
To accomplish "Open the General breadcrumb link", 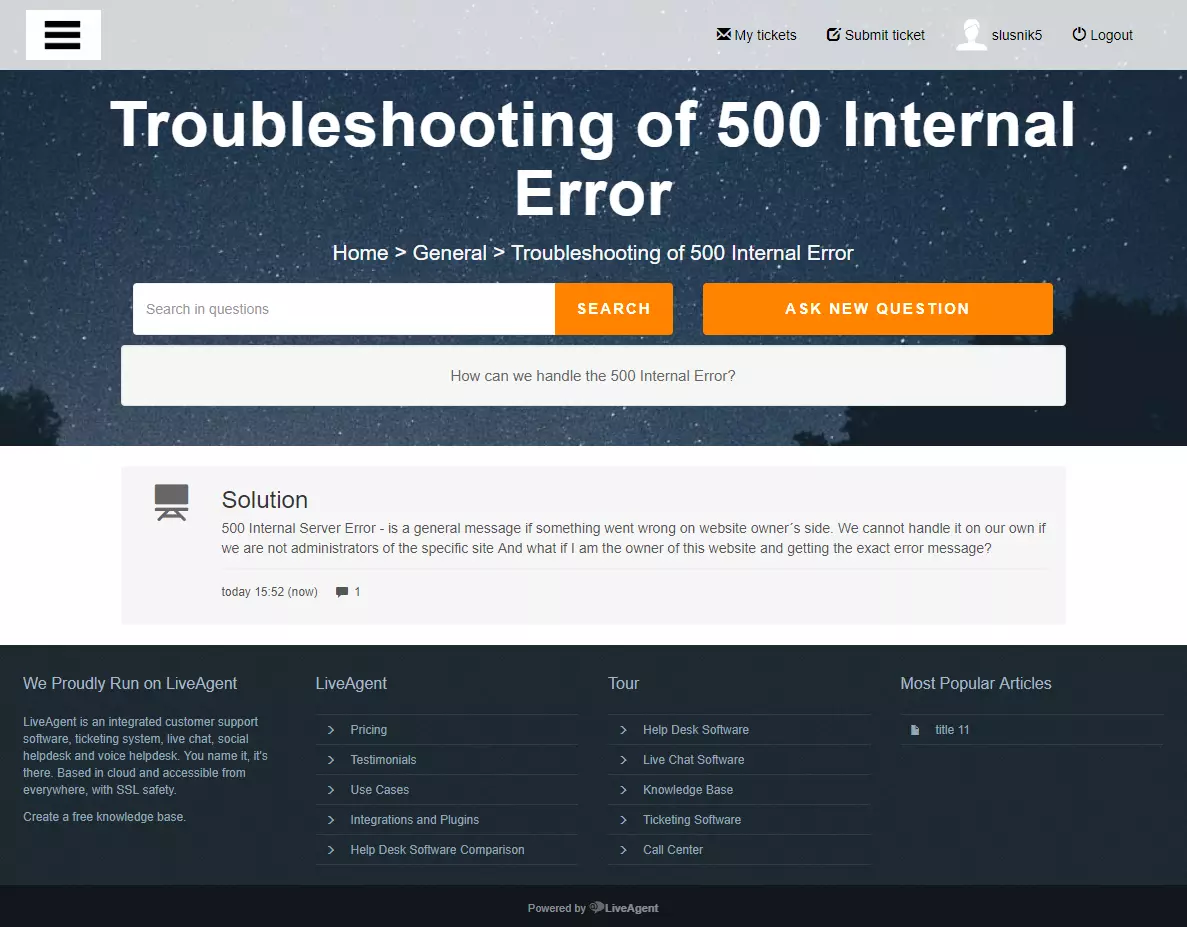I will (449, 252).
